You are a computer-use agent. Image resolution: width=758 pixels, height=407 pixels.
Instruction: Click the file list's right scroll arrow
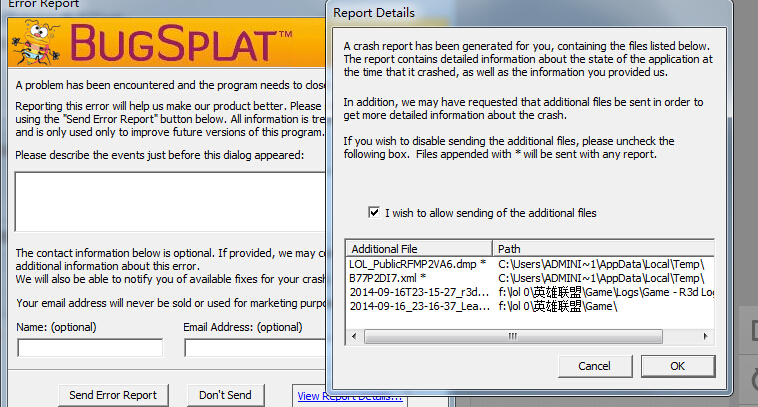[x=705, y=336]
